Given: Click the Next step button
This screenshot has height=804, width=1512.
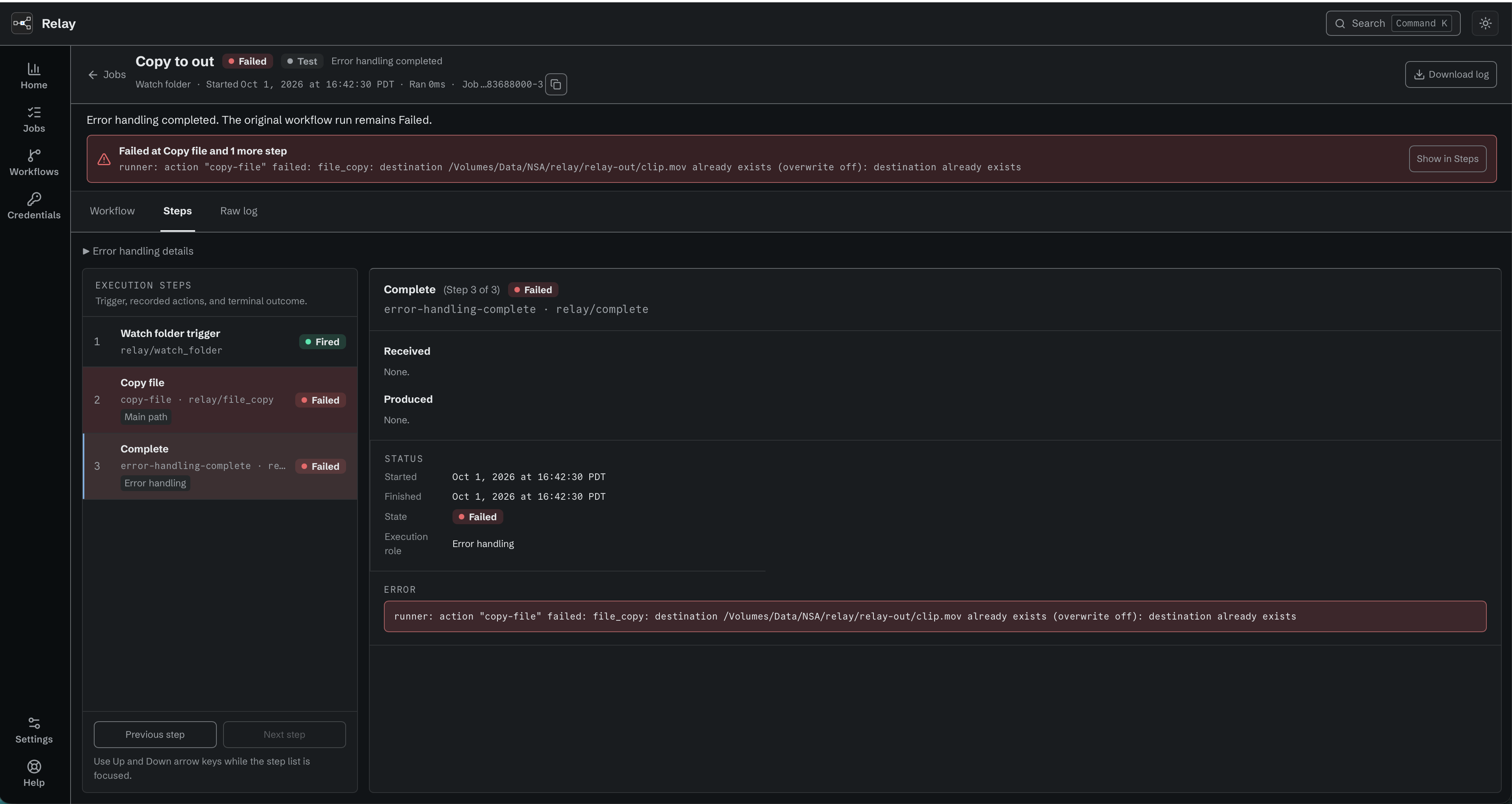Looking at the screenshot, I should [284, 735].
